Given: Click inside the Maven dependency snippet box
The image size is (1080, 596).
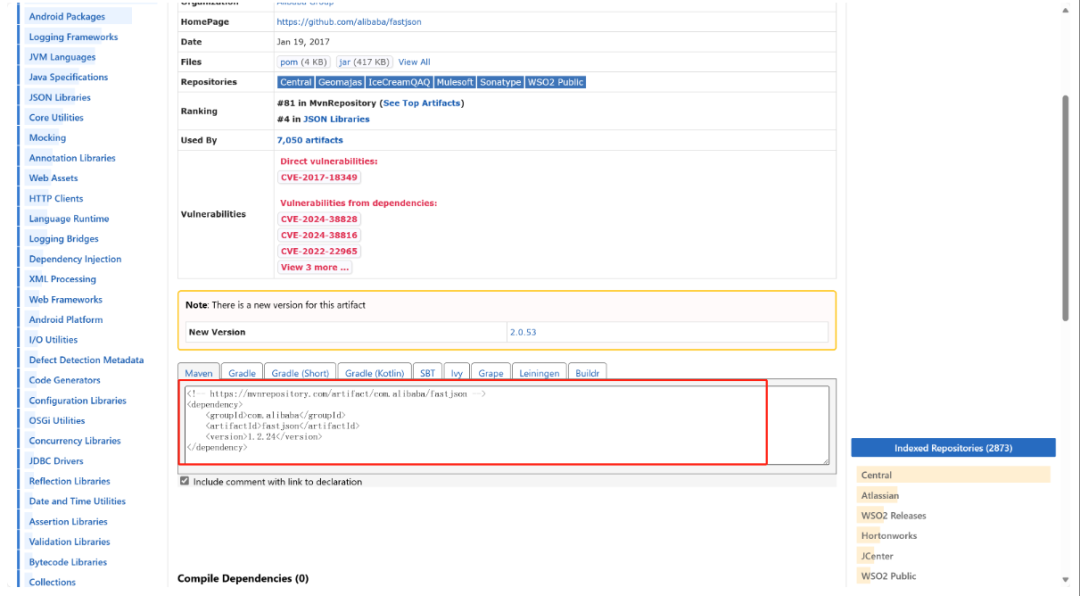Looking at the screenshot, I should pos(506,424).
